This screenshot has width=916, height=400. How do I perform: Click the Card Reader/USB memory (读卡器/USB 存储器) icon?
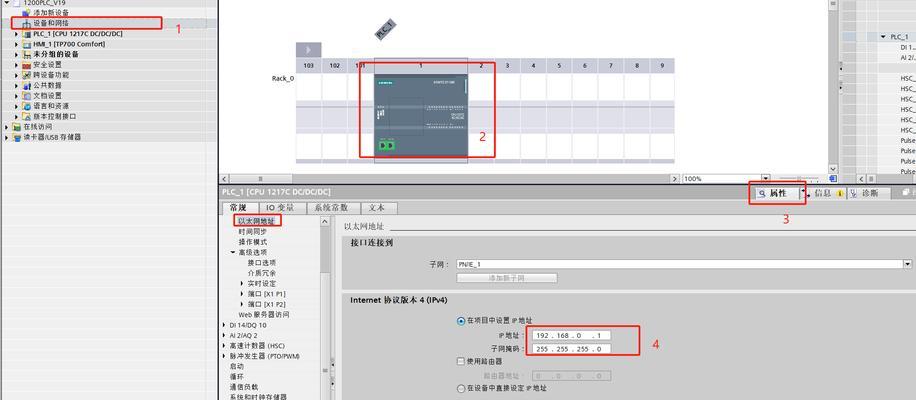[x=16, y=137]
